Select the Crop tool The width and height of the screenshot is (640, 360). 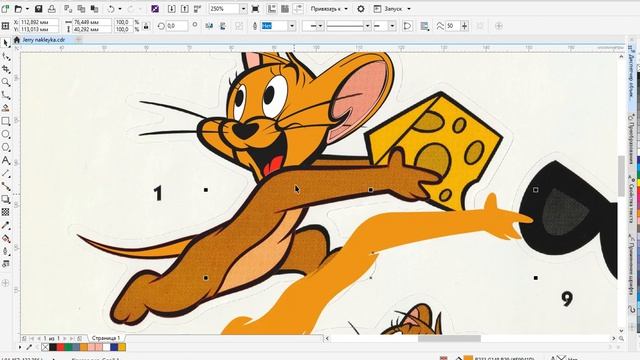click(6, 69)
